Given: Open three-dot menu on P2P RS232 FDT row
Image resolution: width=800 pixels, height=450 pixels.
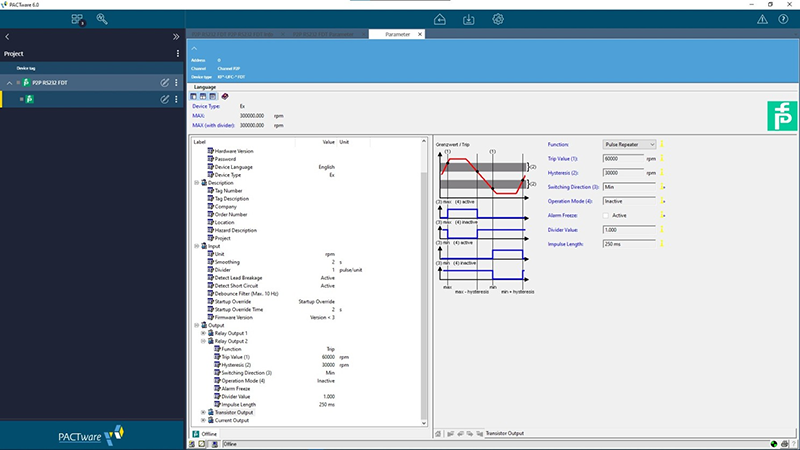Looking at the screenshot, I should pyautogui.click(x=177, y=83).
